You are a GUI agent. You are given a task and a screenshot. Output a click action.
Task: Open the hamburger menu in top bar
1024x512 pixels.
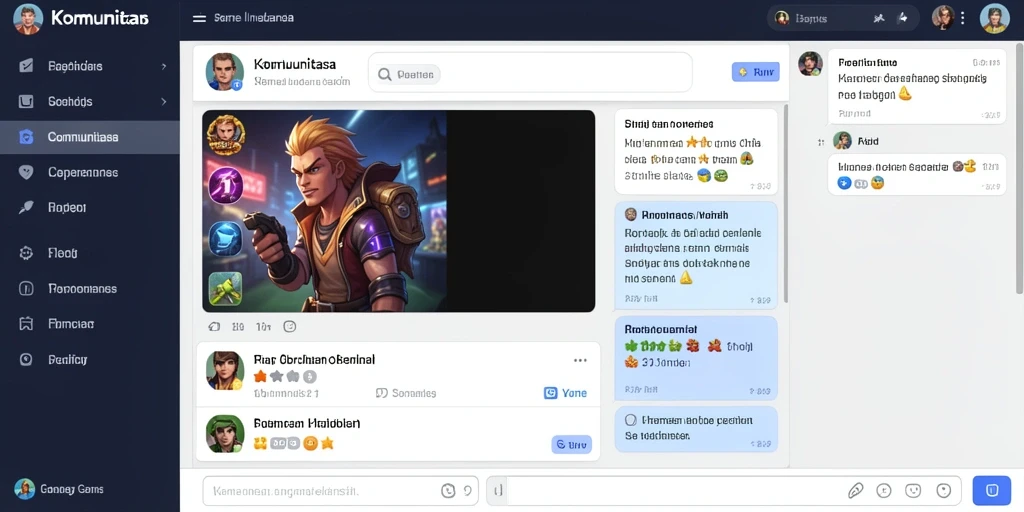(199, 18)
